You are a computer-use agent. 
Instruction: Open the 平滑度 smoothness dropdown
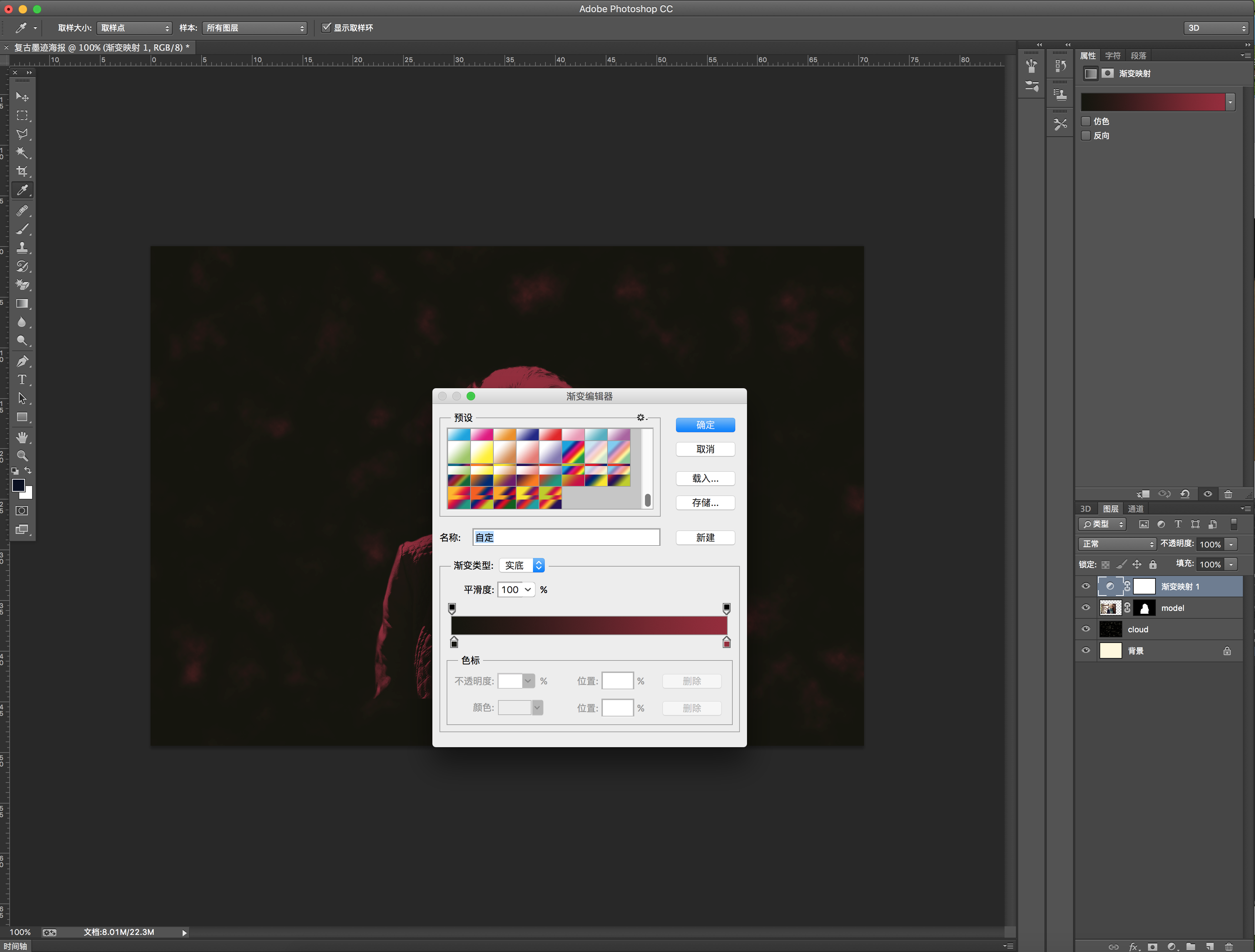[528, 590]
